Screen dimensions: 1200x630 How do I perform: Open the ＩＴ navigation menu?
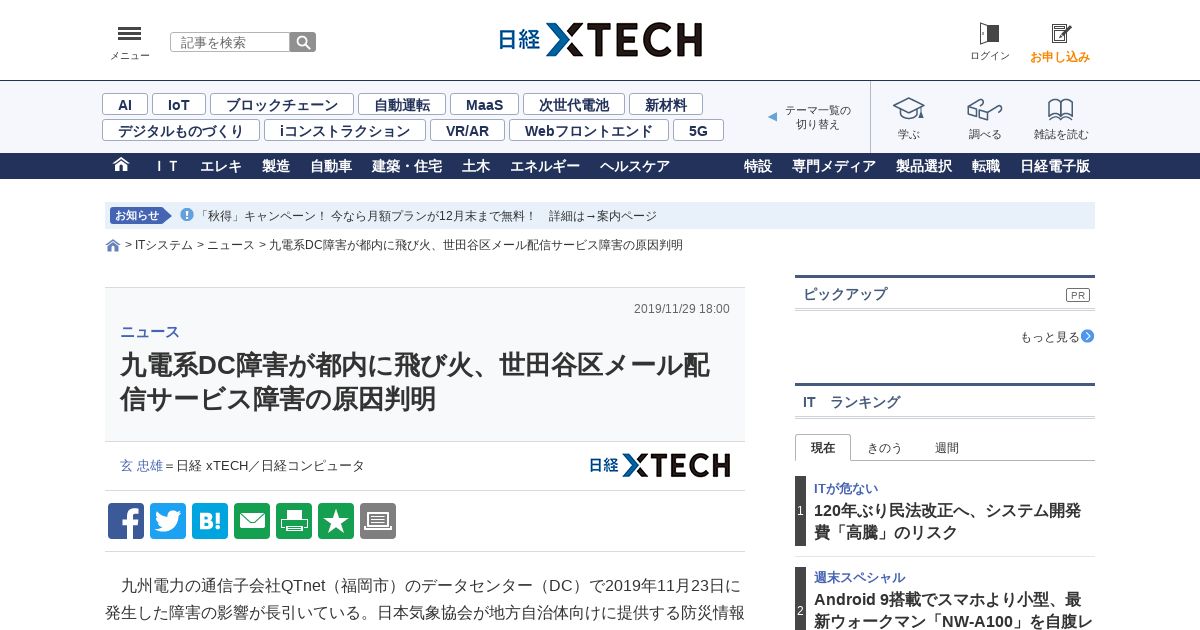pos(167,166)
